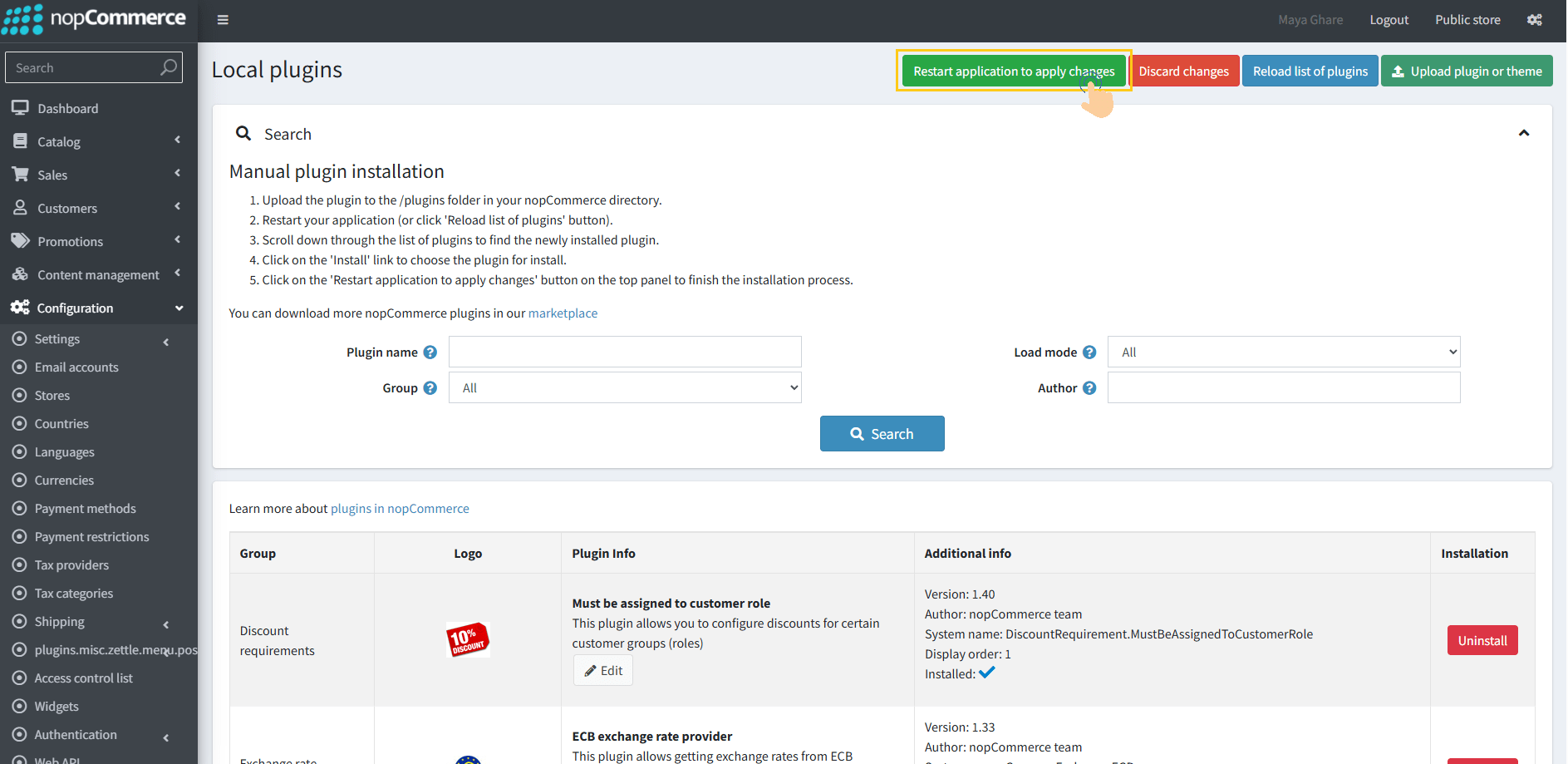Viewport: 1568px width, 764px height.
Task: Uninstall the customer role discount plugin
Action: 1482,641
